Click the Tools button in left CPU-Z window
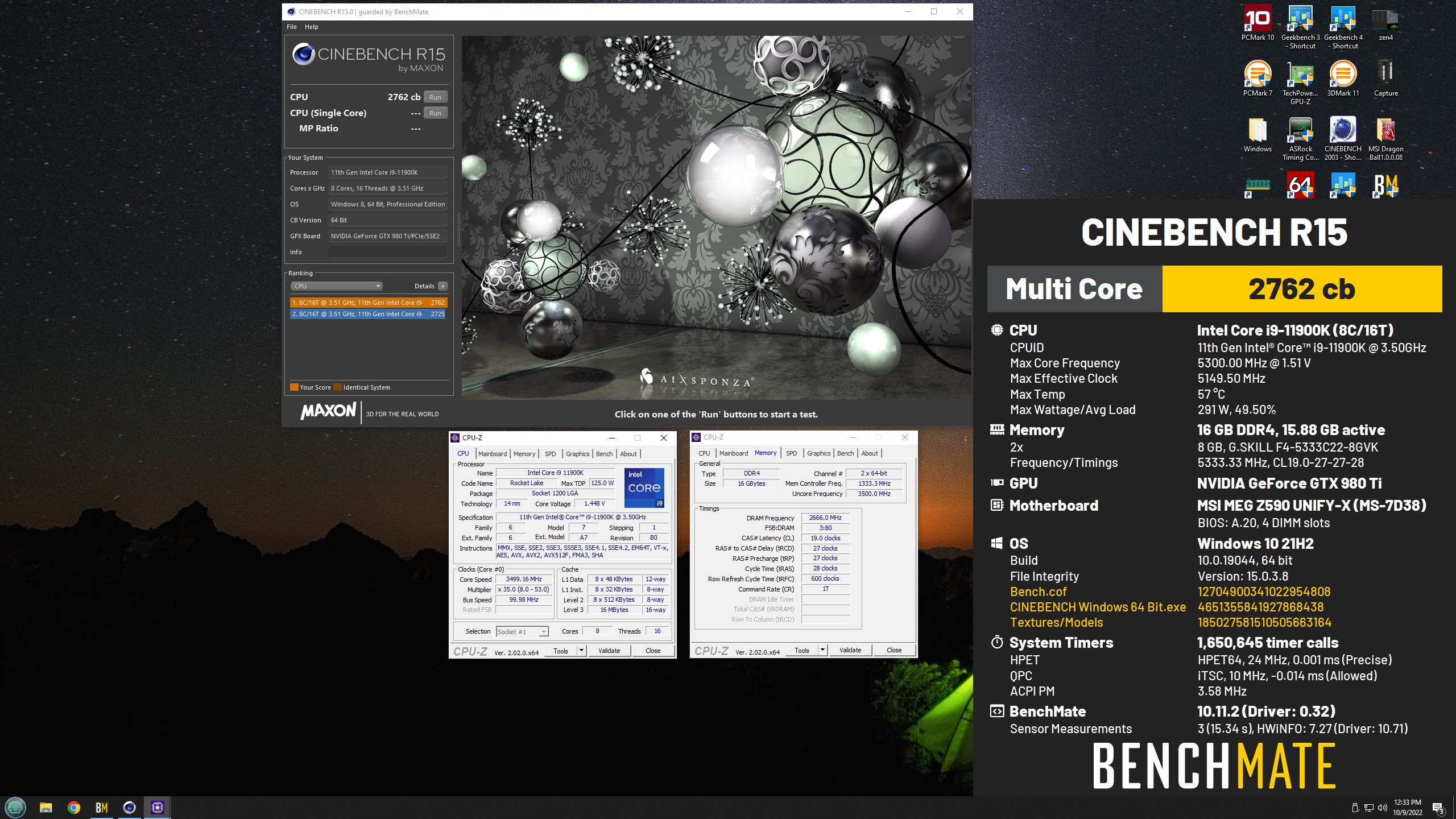The height and width of the screenshot is (819, 1456). pyautogui.click(x=561, y=650)
